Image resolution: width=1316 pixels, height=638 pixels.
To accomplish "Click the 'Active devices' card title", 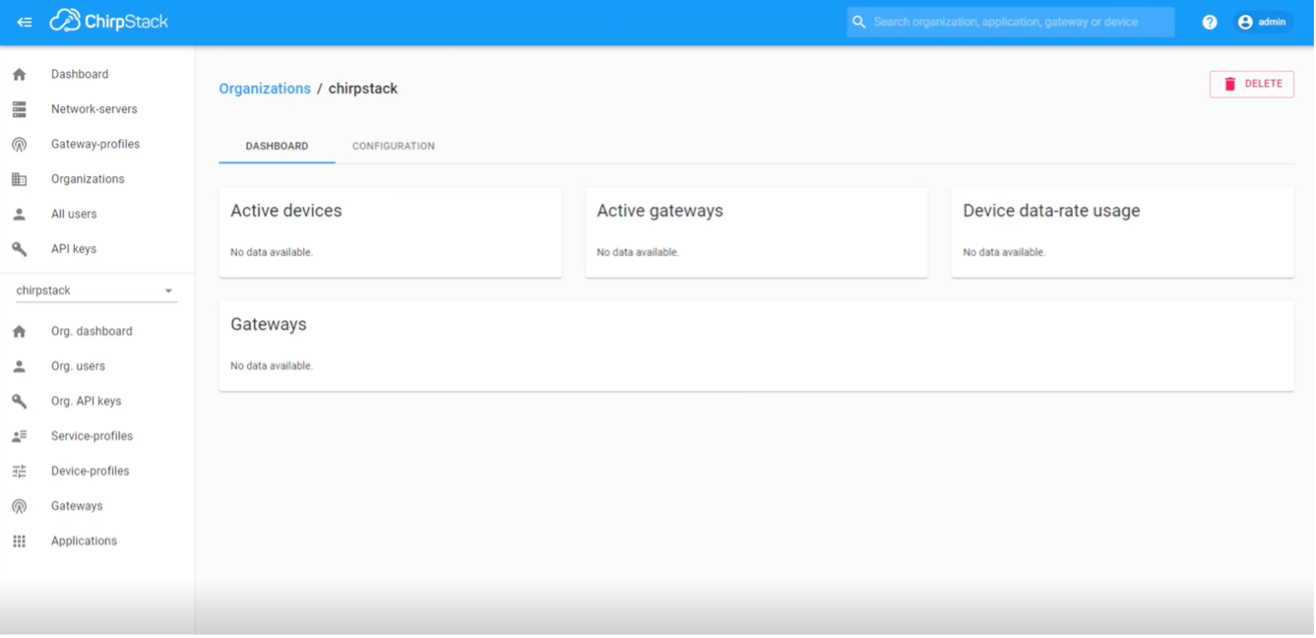I will [286, 211].
